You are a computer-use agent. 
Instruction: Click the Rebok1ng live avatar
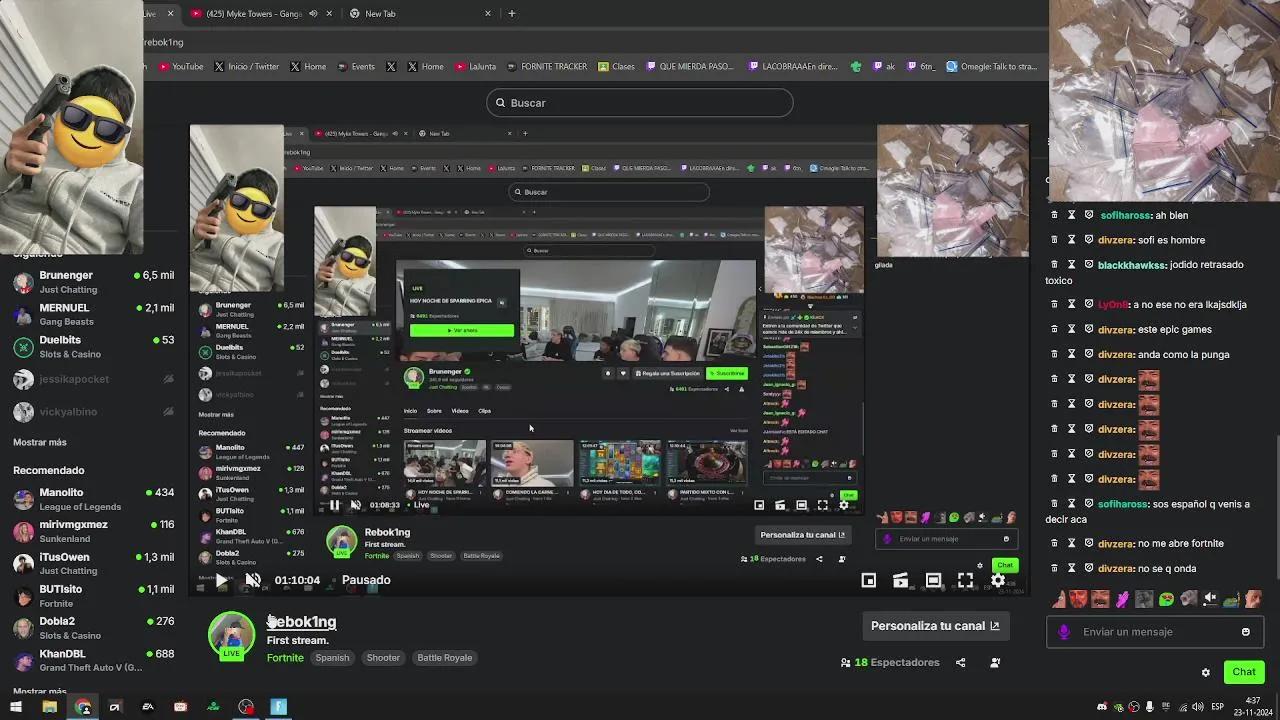(232, 636)
